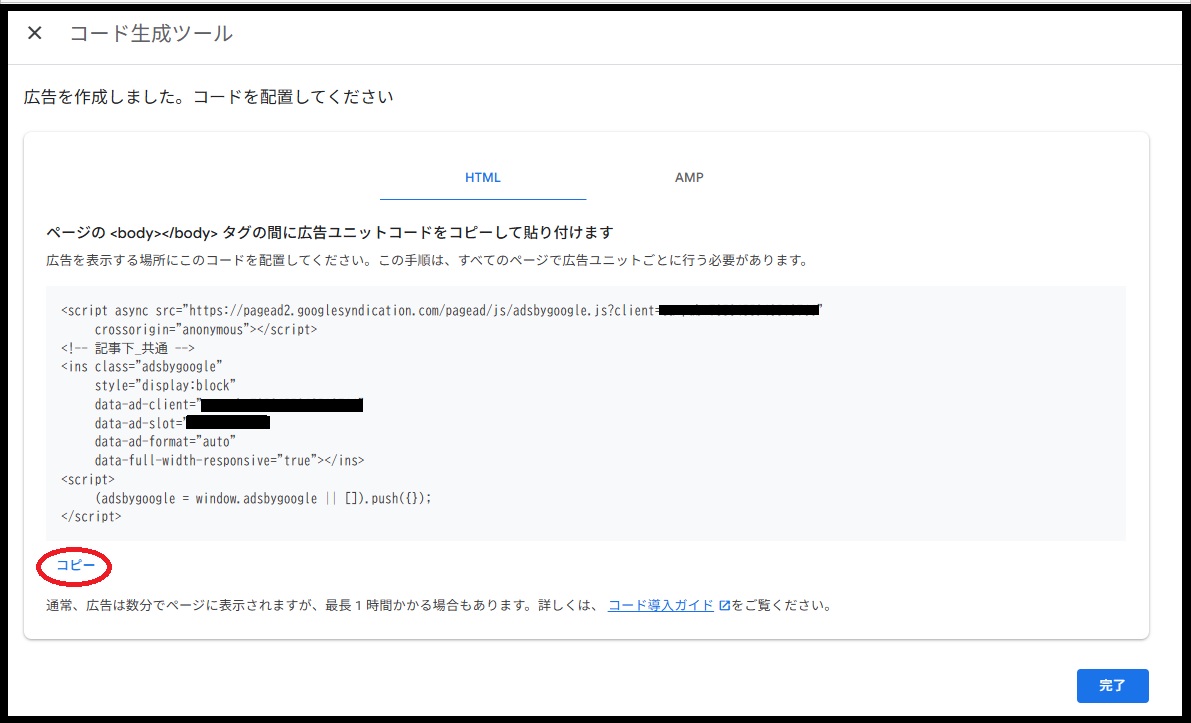This screenshot has width=1191, height=723.
Task: Click the data-ad-slot attribute line
Action: pyautogui.click(x=182, y=423)
